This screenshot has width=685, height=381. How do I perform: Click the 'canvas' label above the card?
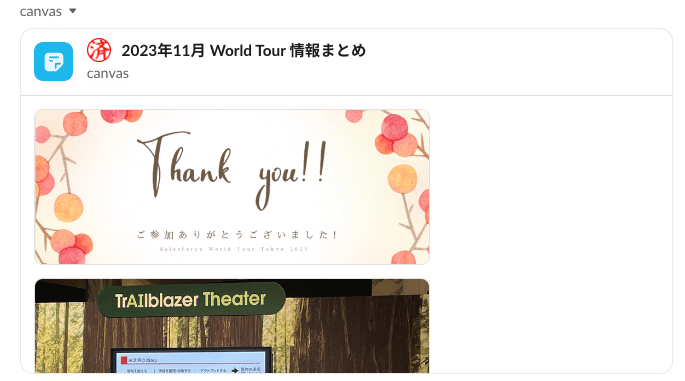[x=41, y=12]
